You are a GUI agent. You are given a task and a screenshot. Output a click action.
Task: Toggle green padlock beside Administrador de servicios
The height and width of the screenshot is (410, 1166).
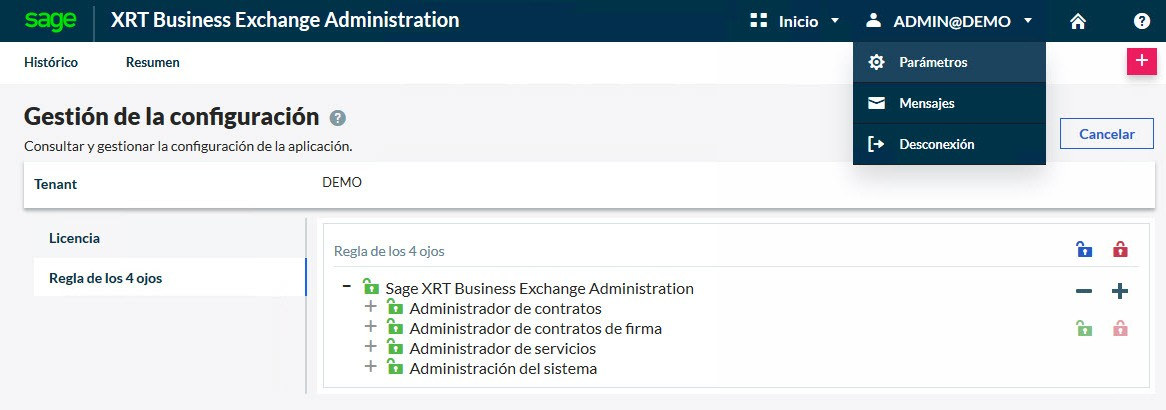[x=395, y=348]
